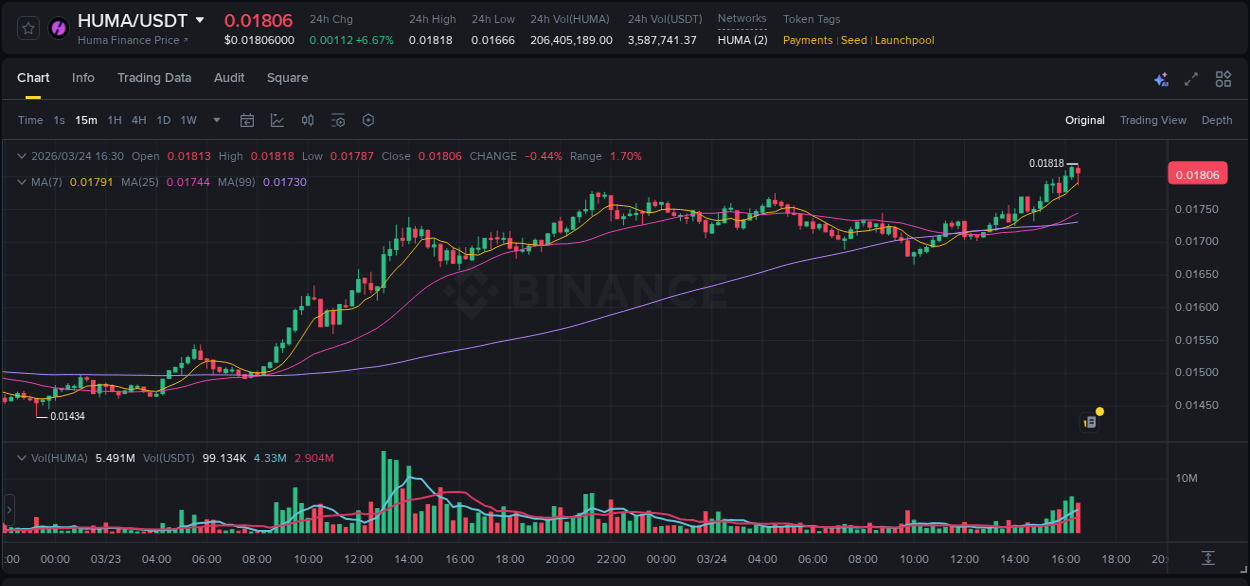The height and width of the screenshot is (586, 1250).
Task: Switch to the Info tab
Action: [83, 78]
